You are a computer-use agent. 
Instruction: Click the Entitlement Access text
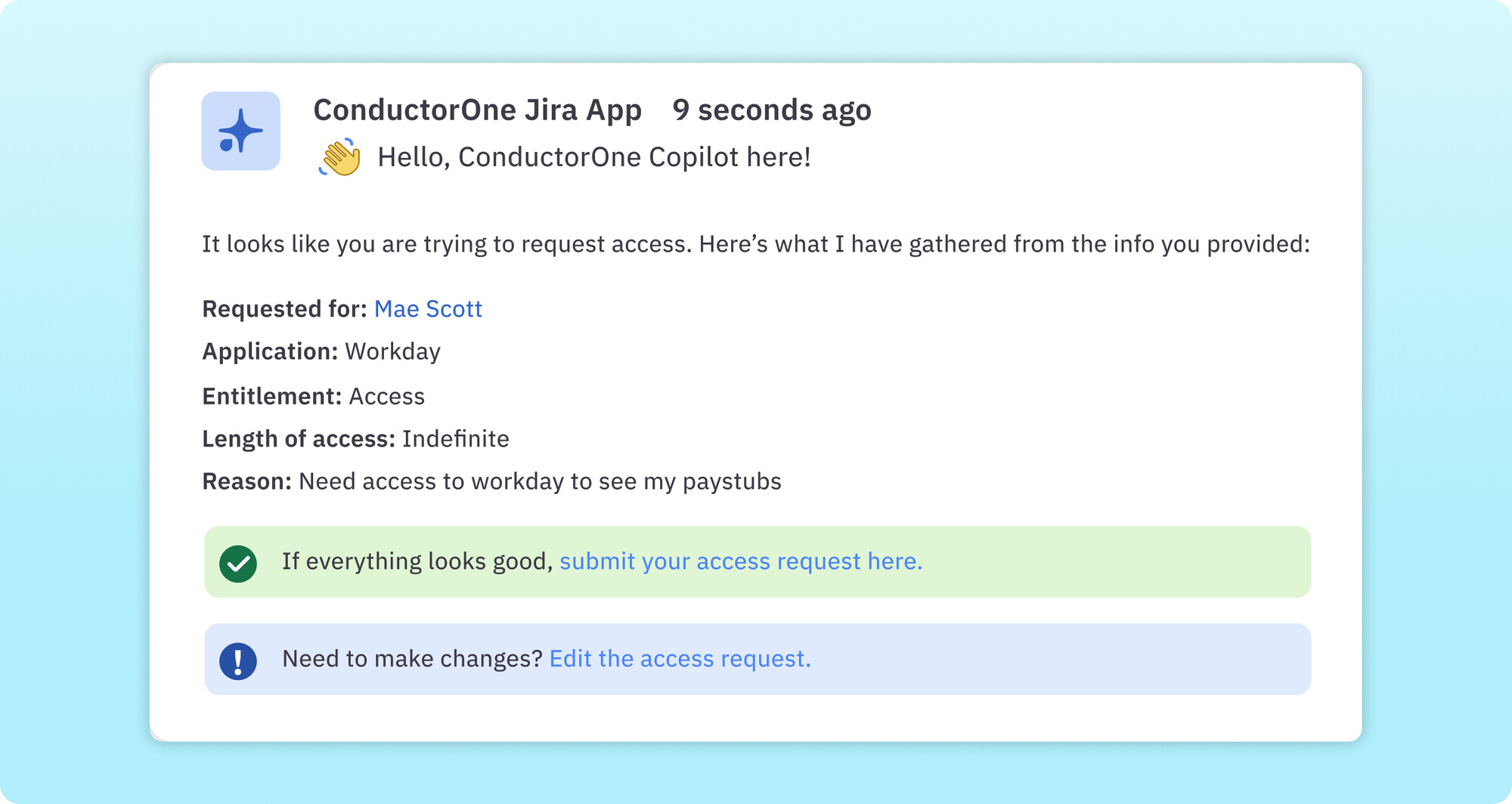[x=387, y=396]
